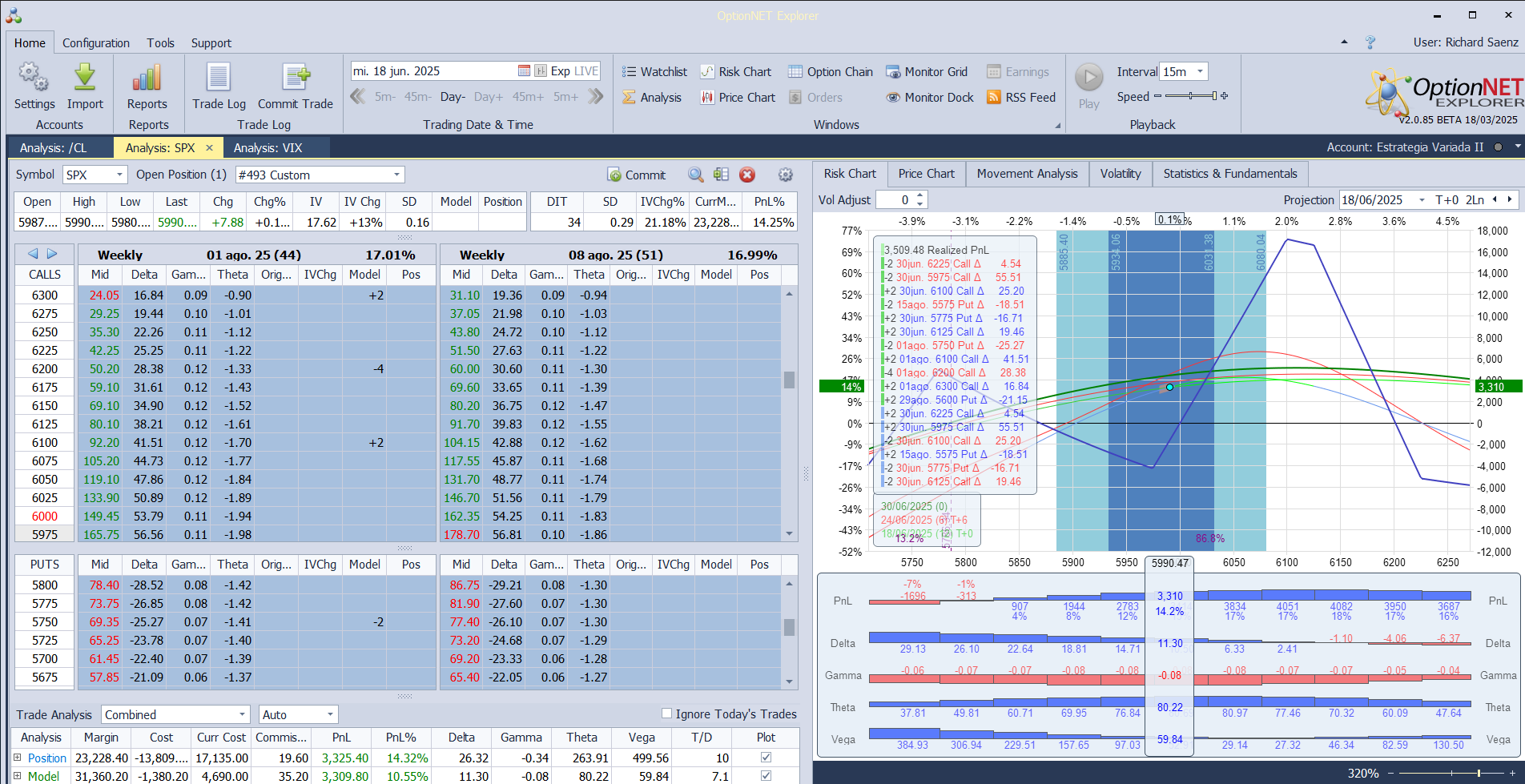Go to previous expiration with left arrow
The width and height of the screenshot is (1525, 784).
33,254
